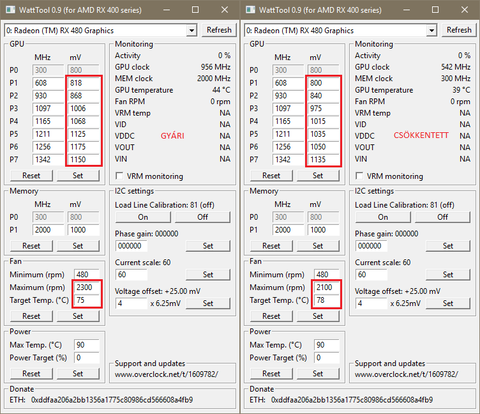Click P1 voltage field 818 in left window
The image size is (480, 414).
point(84,83)
